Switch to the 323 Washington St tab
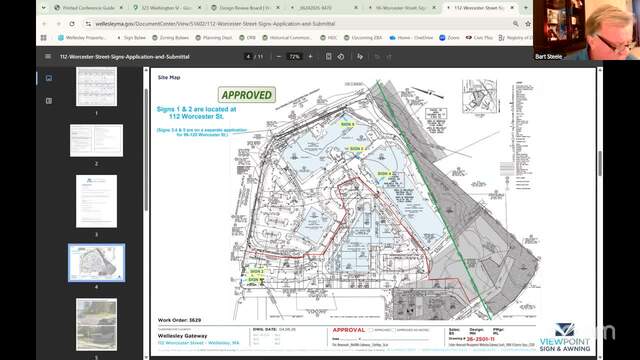640x360 pixels. tap(167, 7)
